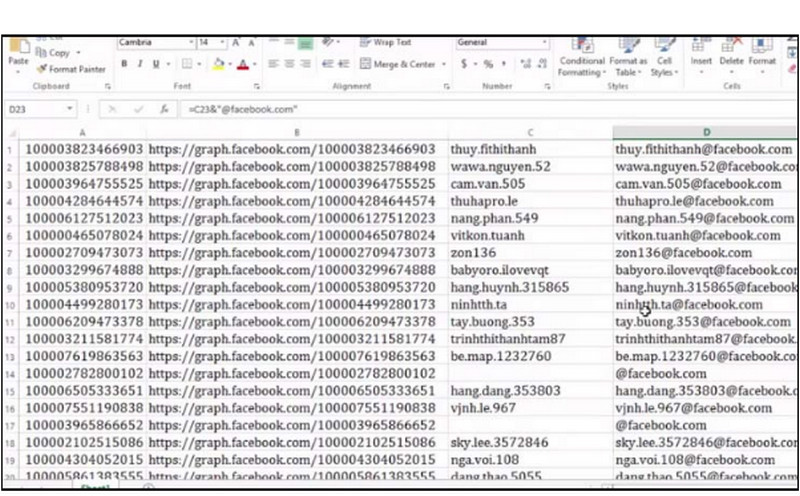
Task: Click the Cancel formula X icon
Action: click(x=112, y=109)
